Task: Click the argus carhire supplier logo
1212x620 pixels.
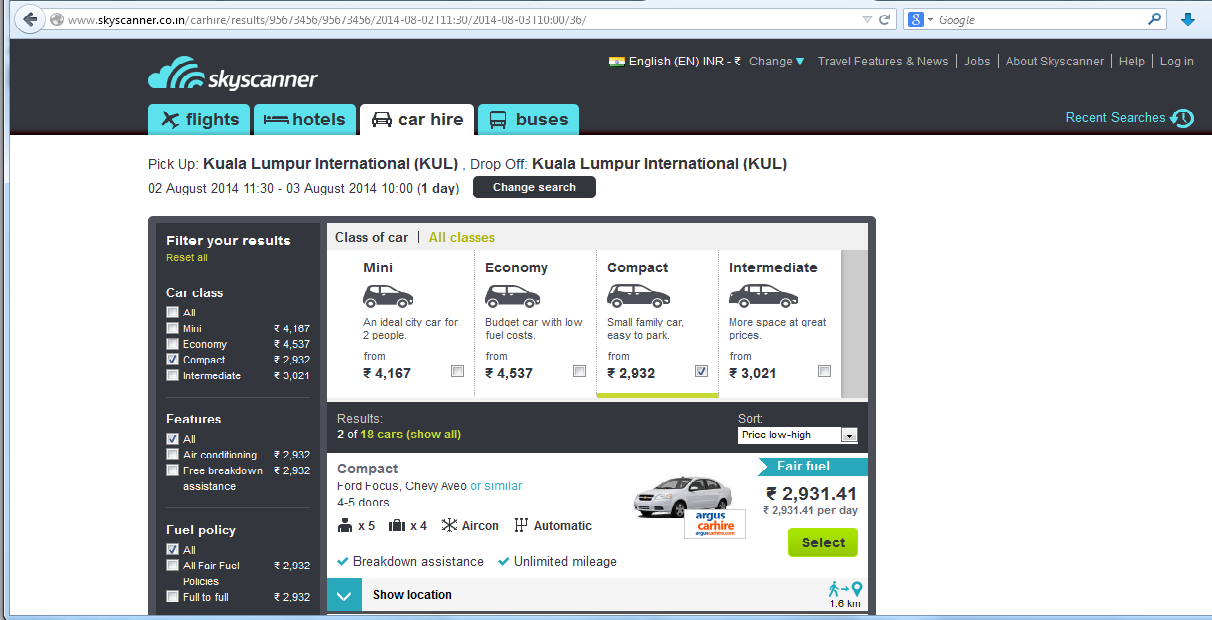Action: pos(715,524)
